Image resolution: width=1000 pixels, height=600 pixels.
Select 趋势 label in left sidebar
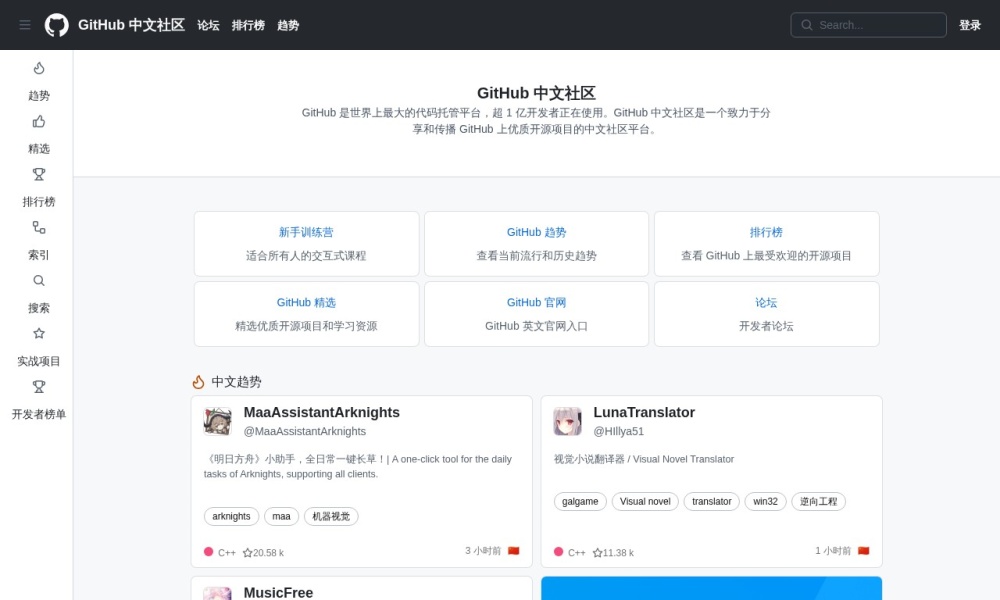point(39,96)
